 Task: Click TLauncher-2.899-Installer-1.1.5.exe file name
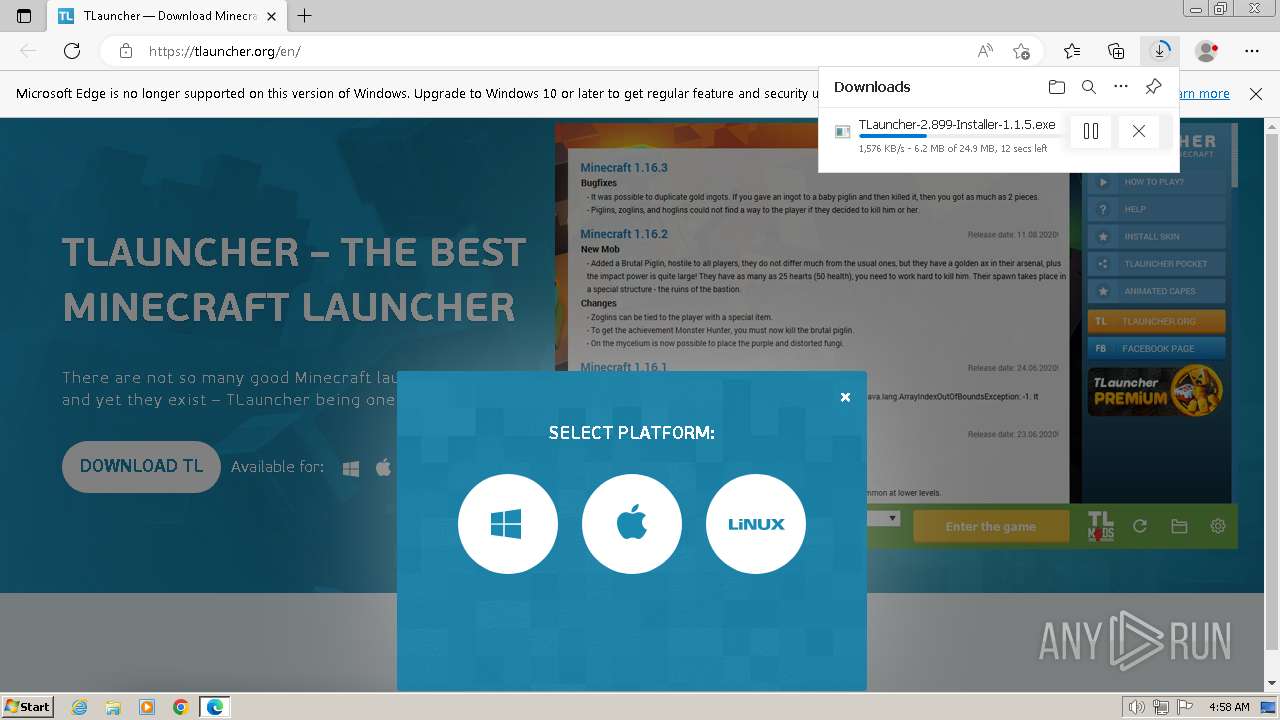point(957,125)
